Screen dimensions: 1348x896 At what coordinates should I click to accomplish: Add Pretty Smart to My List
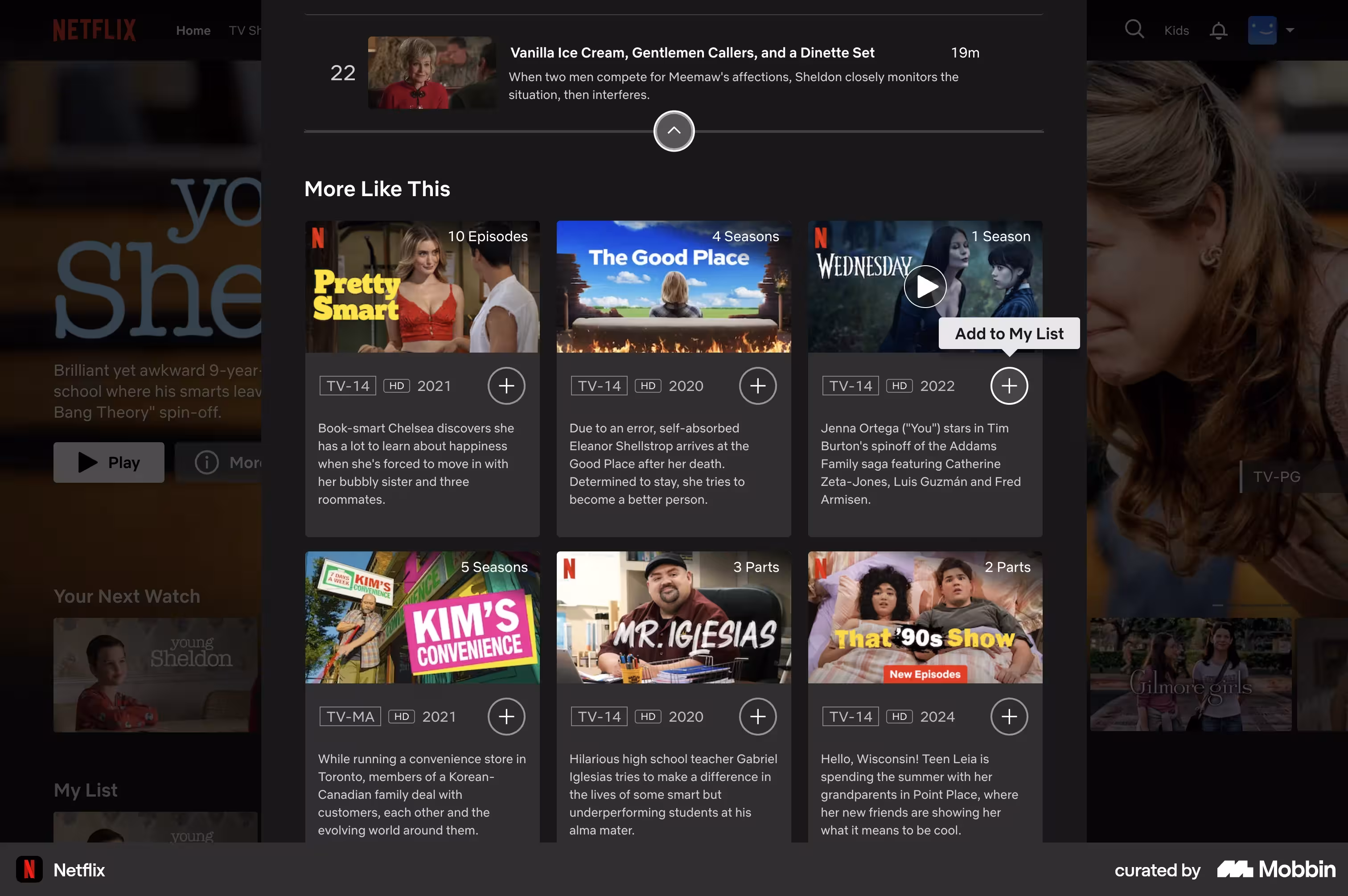(x=506, y=386)
